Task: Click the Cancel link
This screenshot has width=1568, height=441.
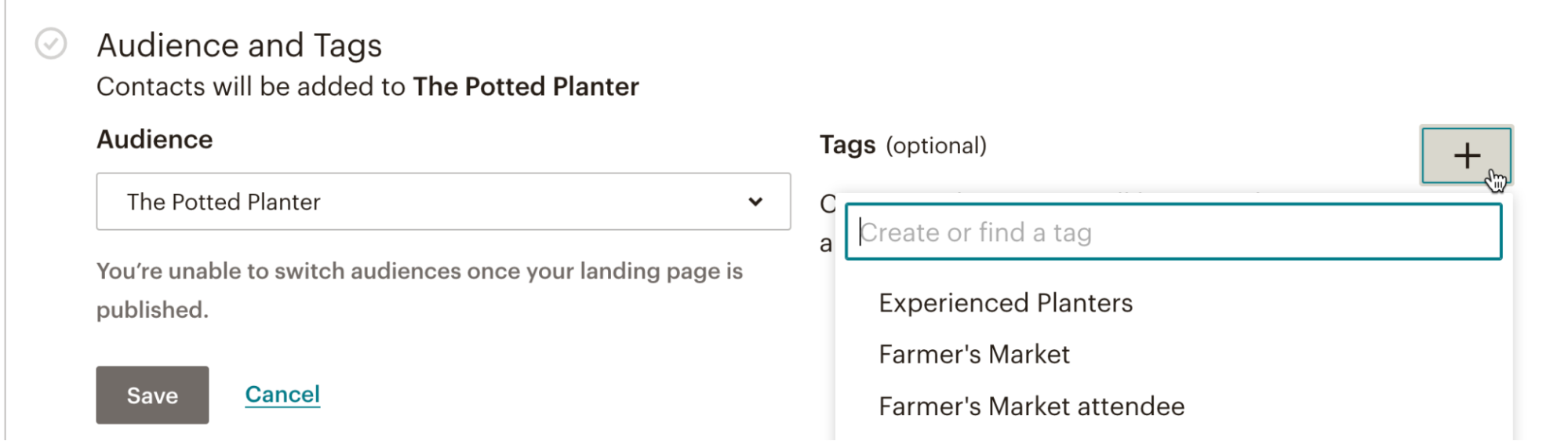Action: point(282,394)
